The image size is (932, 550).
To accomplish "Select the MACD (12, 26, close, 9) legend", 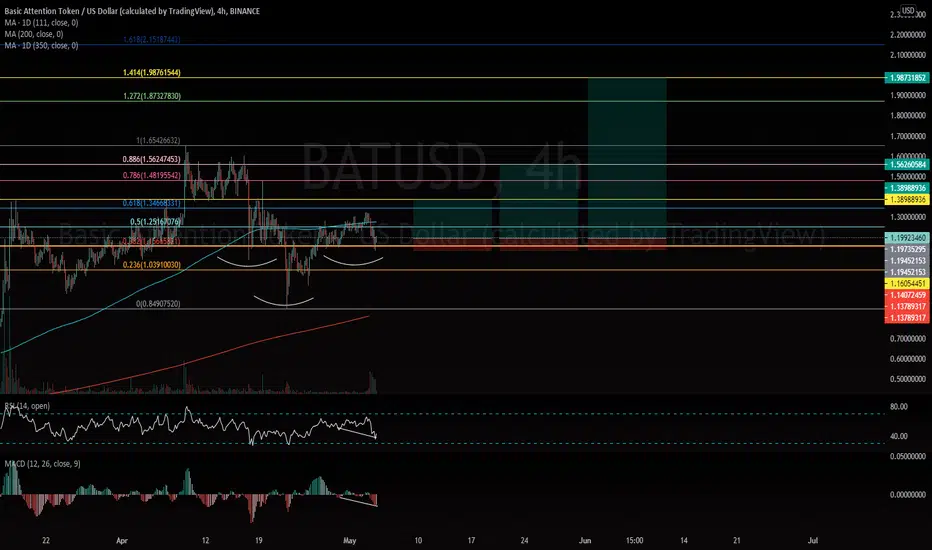I will [x=42, y=464].
